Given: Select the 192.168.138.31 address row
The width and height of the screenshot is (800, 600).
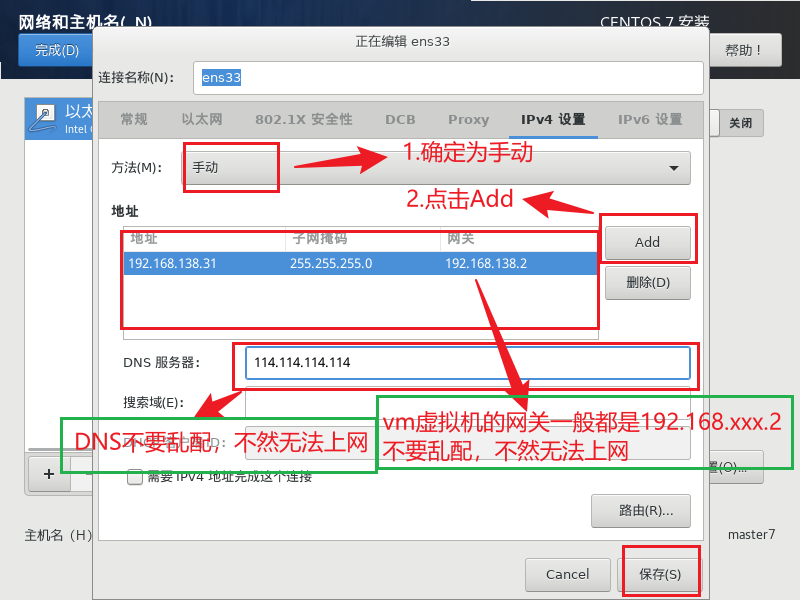Looking at the screenshot, I should click(x=360, y=264).
